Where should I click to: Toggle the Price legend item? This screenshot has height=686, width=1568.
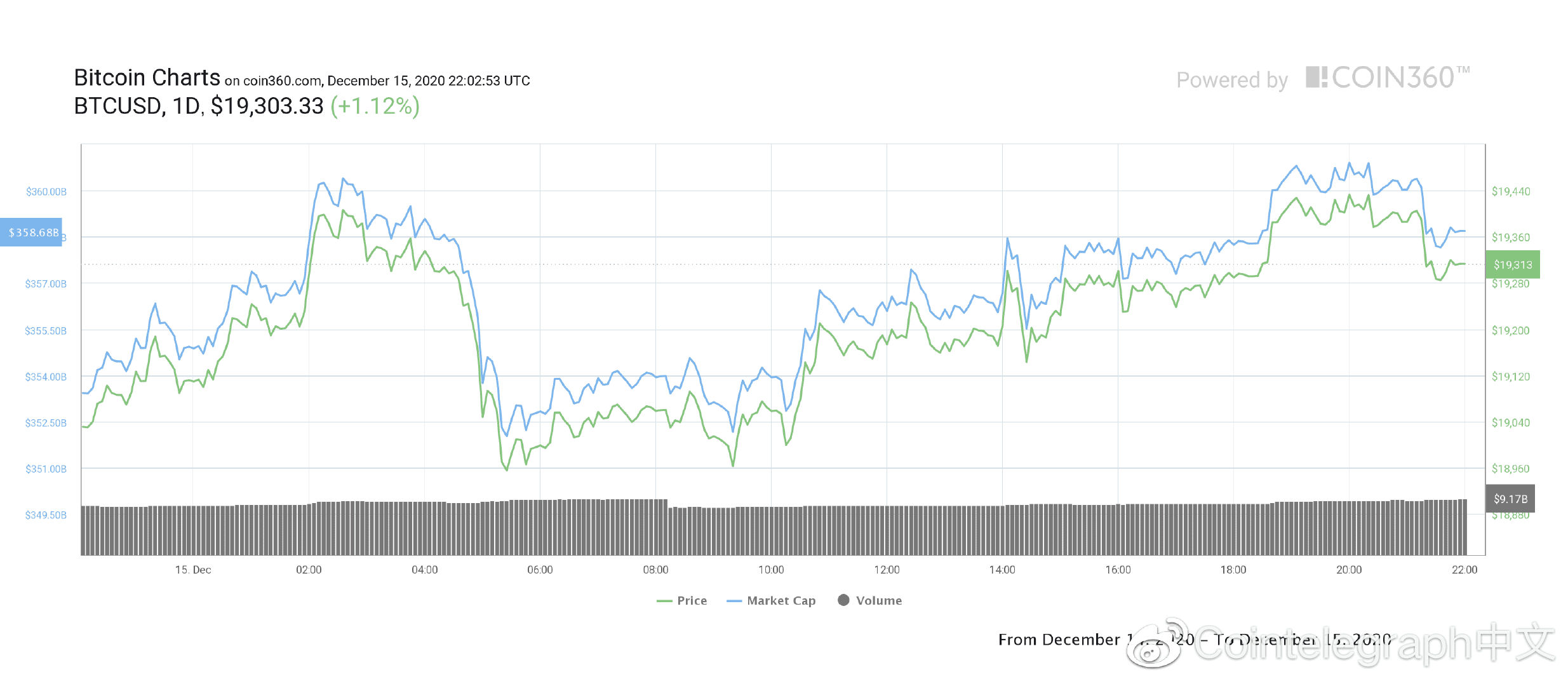(681, 600)
